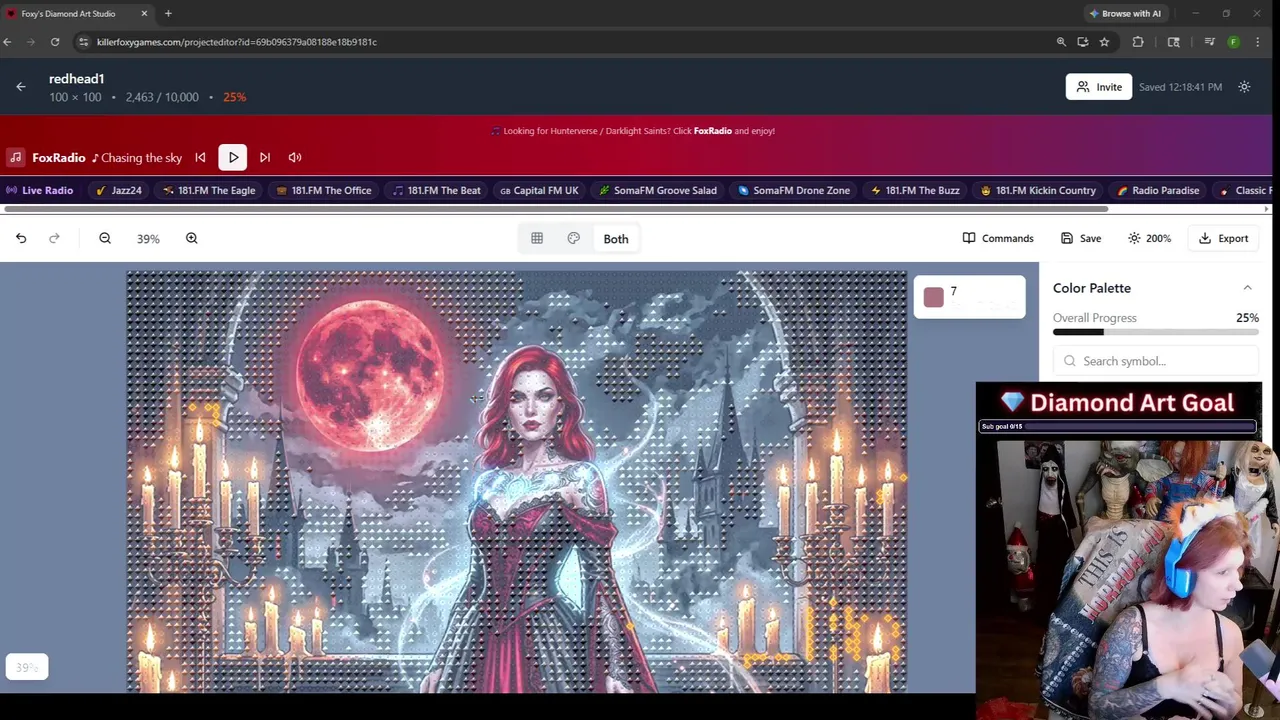Reload the browser page

[x=55, y=42]
